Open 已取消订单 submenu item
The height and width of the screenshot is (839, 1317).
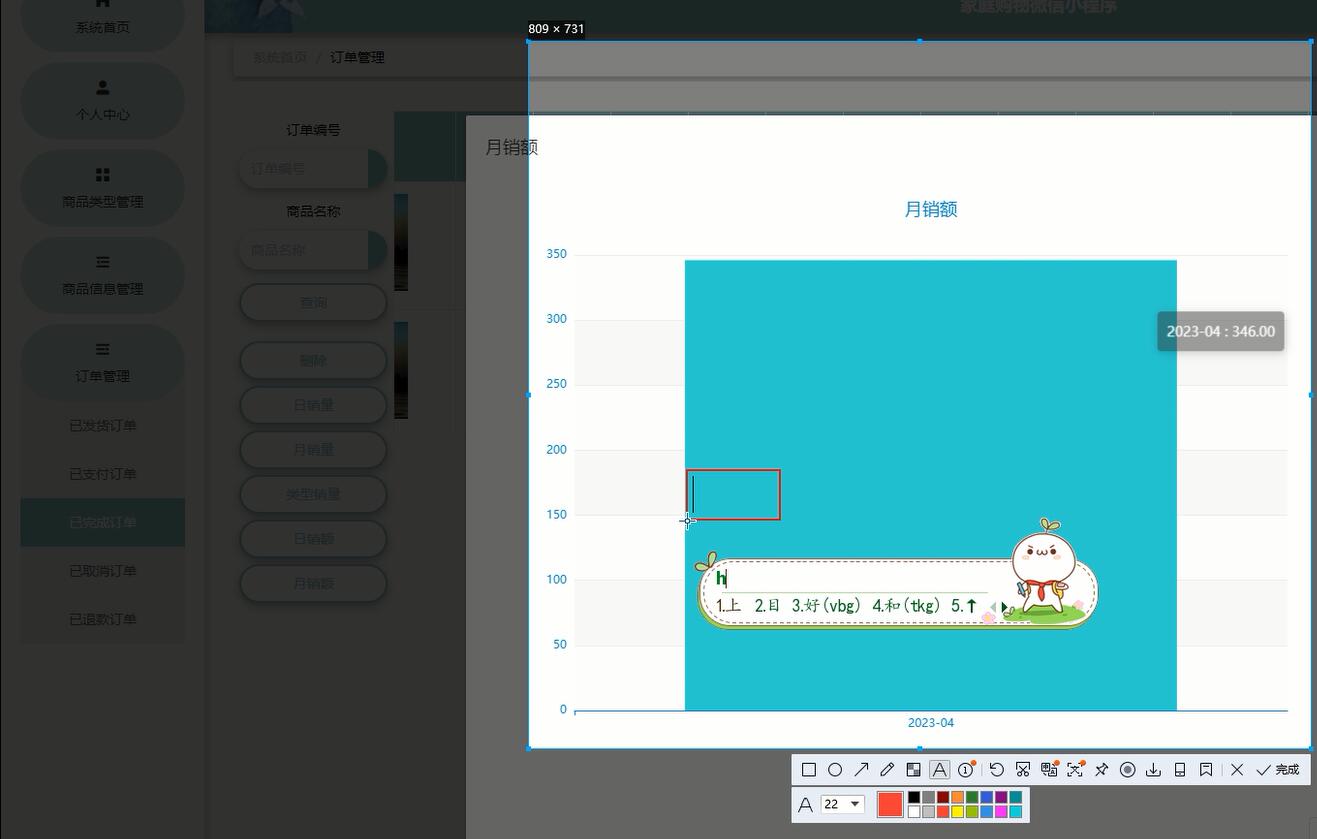click(102, 571)
